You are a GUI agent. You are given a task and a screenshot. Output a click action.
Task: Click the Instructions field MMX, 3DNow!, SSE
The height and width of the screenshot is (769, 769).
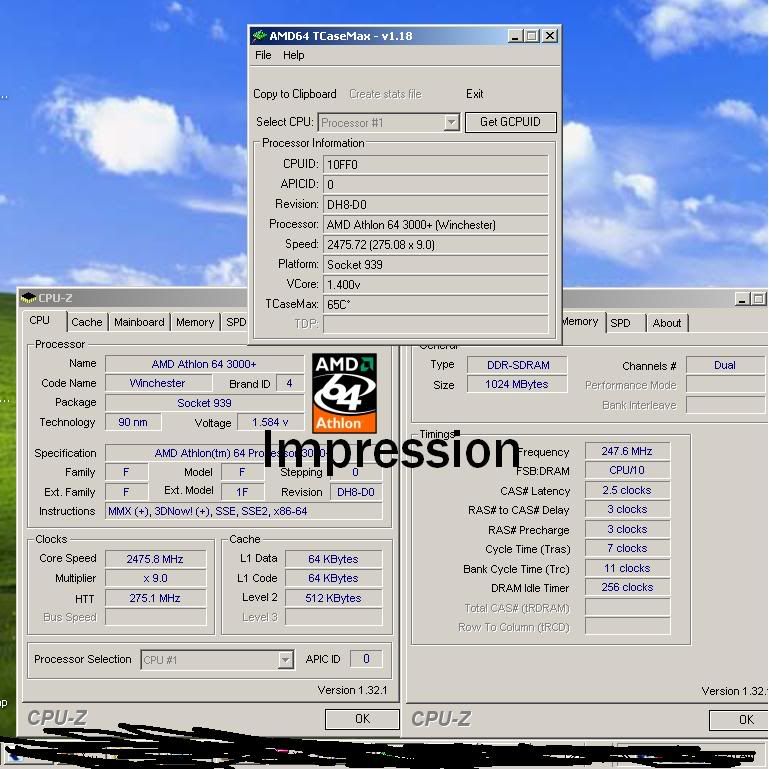coord(244,511)
